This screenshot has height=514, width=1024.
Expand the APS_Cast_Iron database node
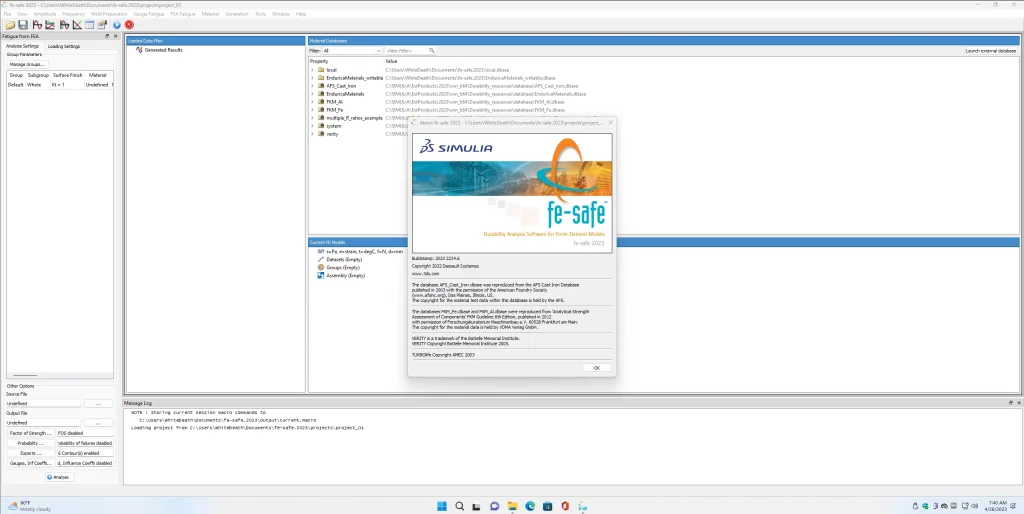312,86
